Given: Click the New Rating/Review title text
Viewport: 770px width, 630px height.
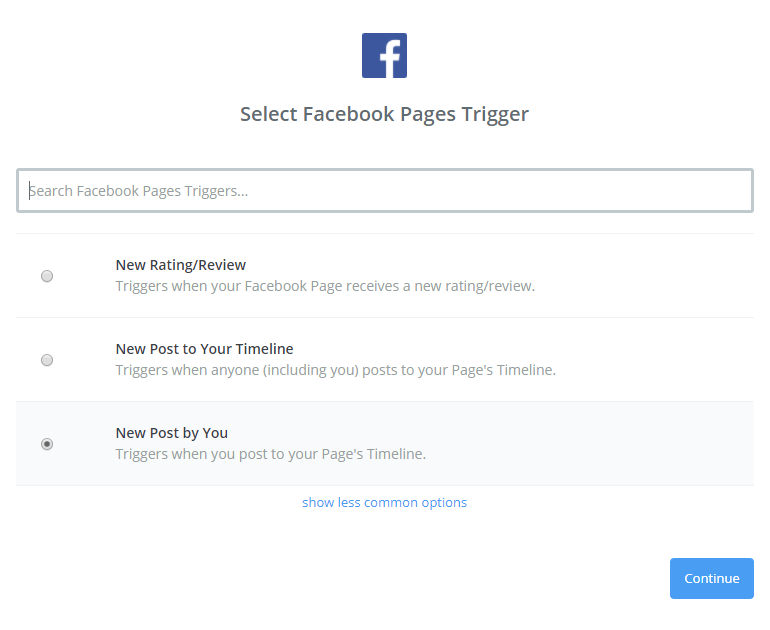Looking at the screenshot, I should tap(181, 265).
